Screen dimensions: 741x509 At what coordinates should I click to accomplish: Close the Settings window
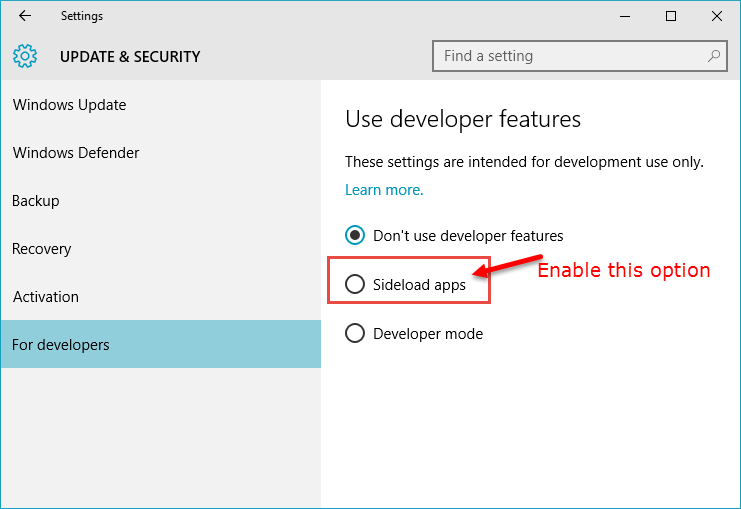click(716, 16)
